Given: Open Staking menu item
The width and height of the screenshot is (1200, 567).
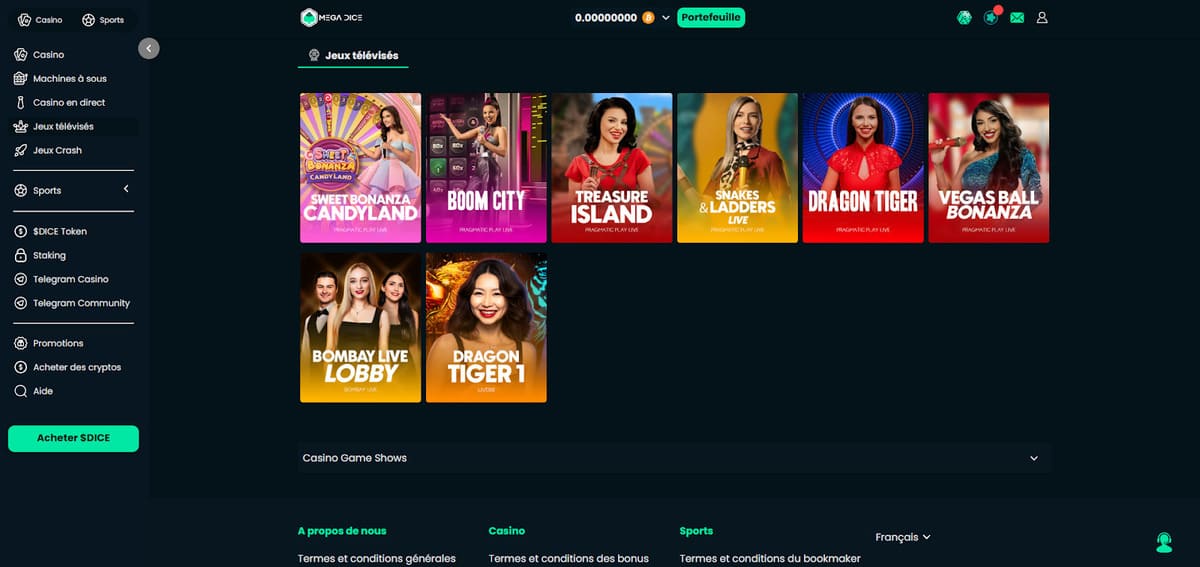Looking at the screenshot, I should pyautogui.click(x=49, y=256).
